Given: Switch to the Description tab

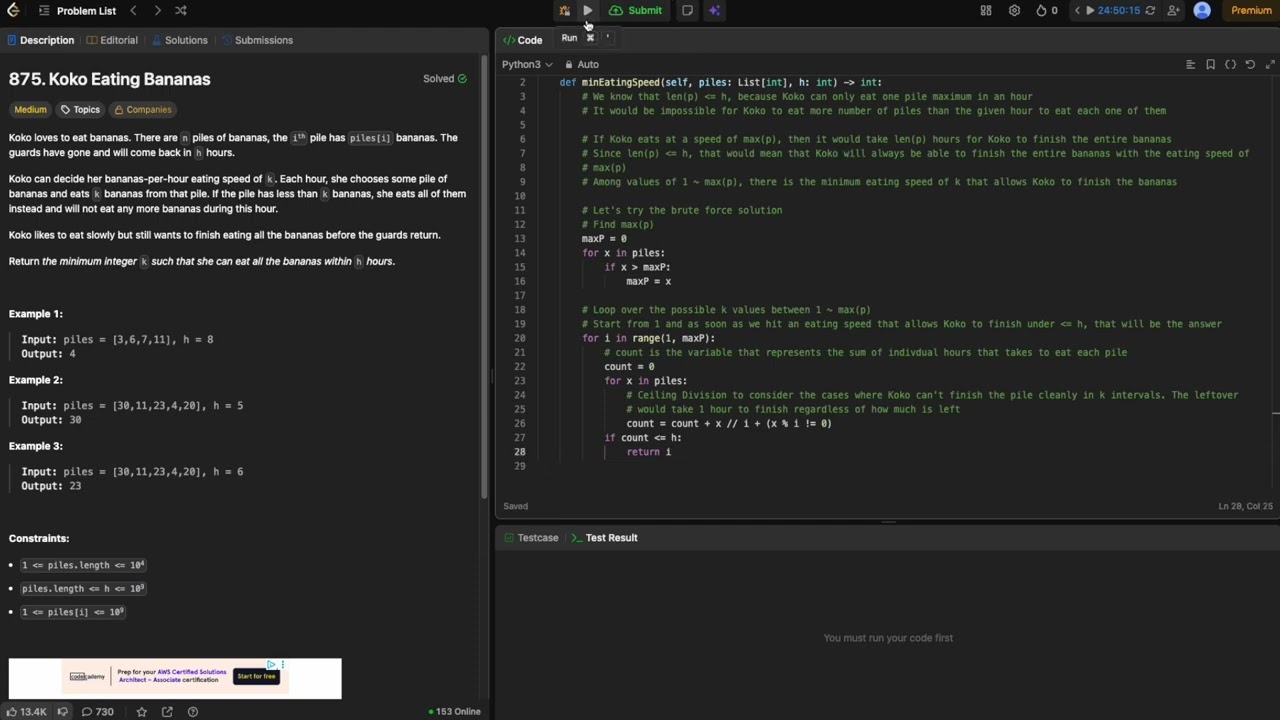Looking at the screenshot, I should point(41,40).
